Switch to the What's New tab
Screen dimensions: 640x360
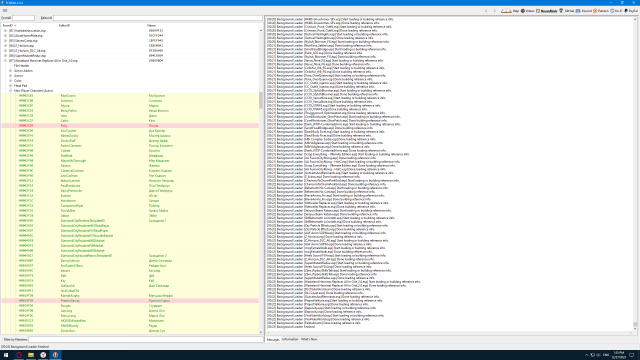[309, 340]
